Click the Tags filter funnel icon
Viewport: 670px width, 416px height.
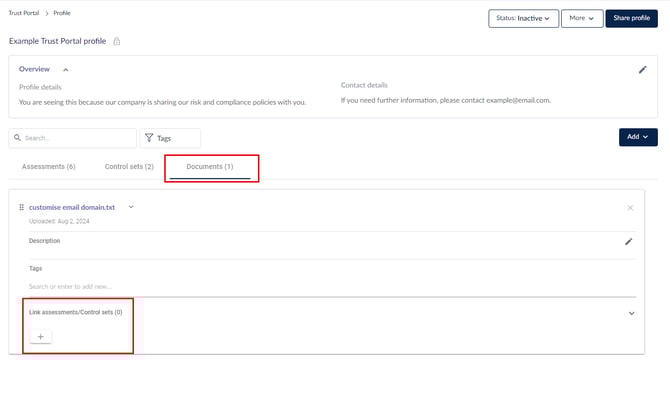[149, 138]
